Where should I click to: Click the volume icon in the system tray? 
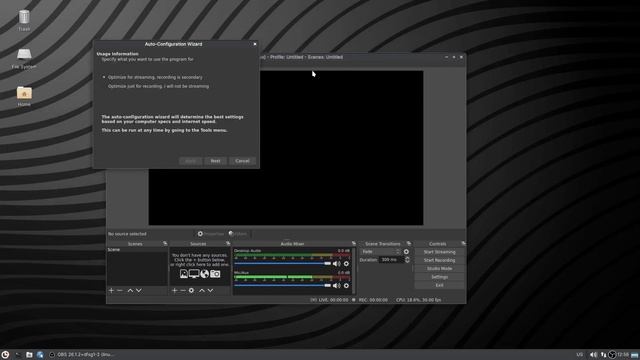[593, 355]
